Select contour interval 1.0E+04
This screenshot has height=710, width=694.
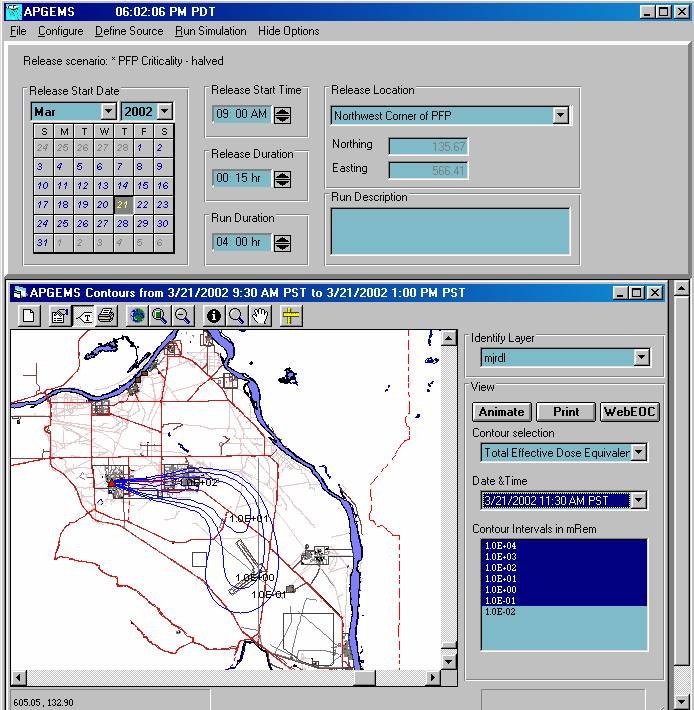(564, 546)
